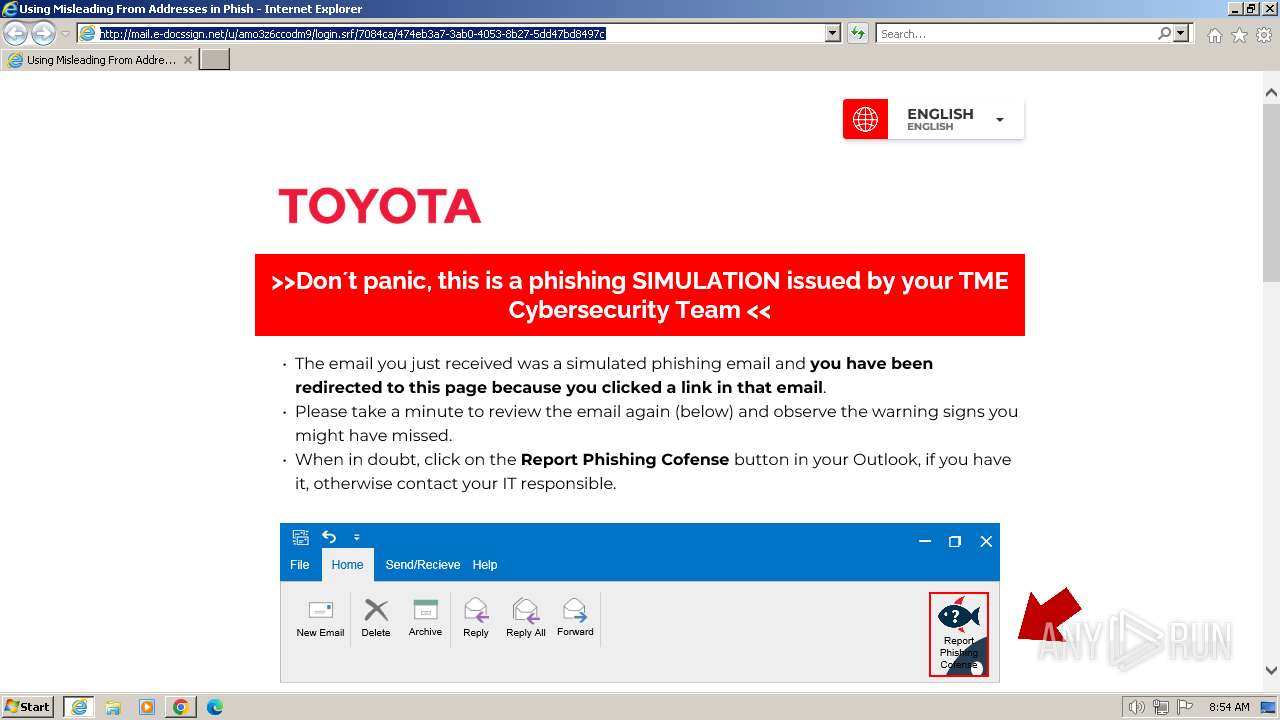Click the Outlook undo arrow icon
This screenshot has height=720, width=1280.
(329, 537)
